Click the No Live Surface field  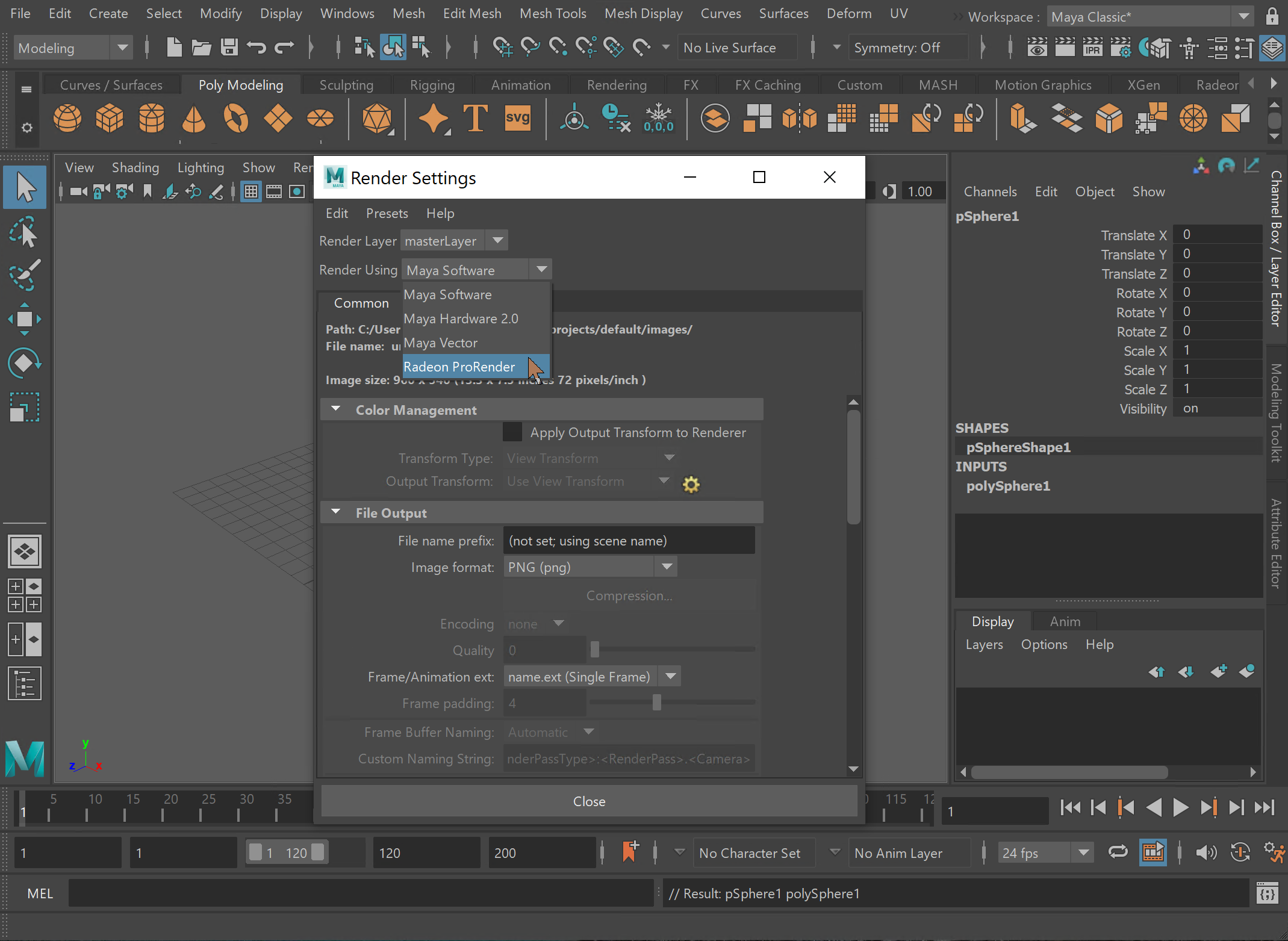(737, 48)
